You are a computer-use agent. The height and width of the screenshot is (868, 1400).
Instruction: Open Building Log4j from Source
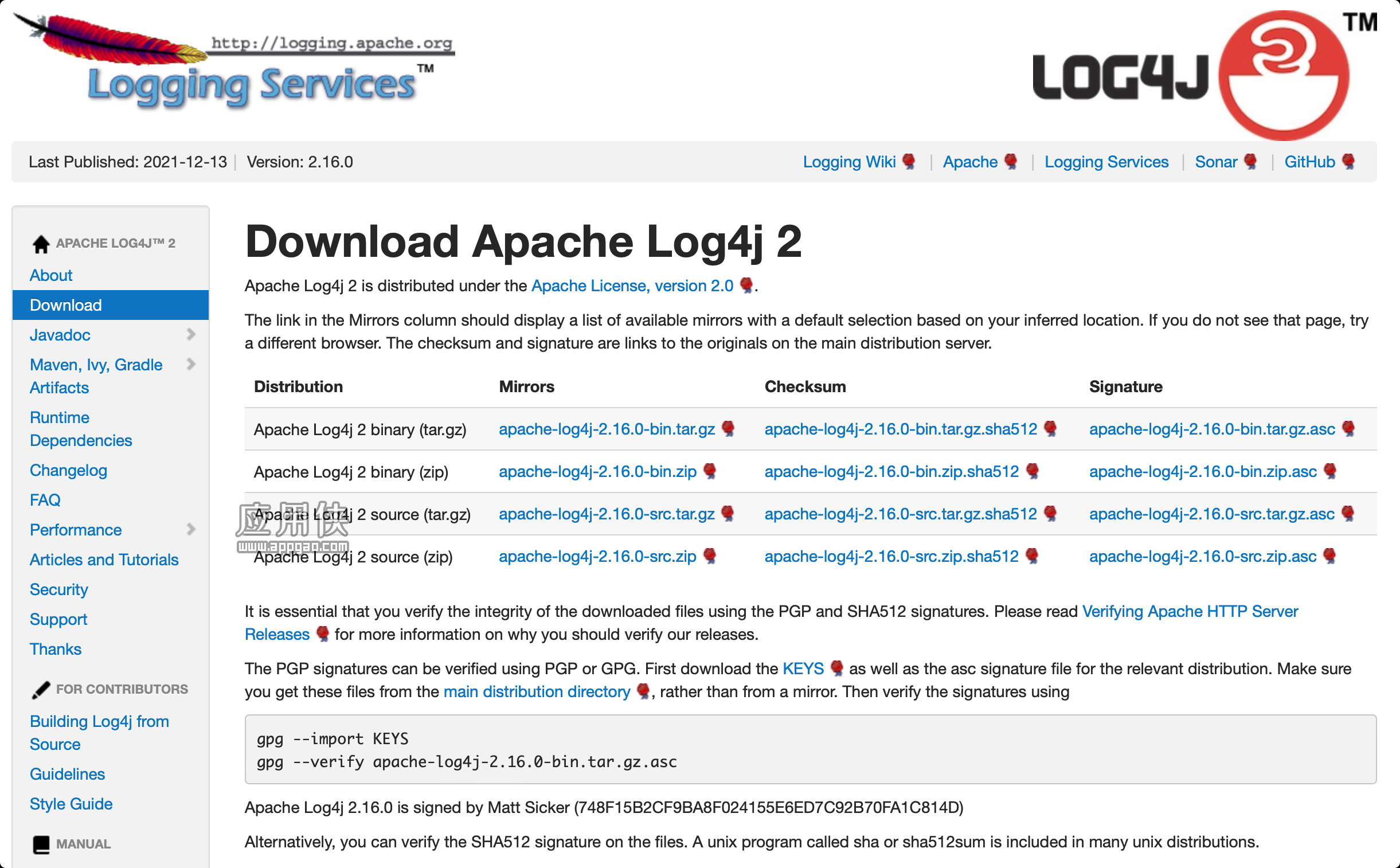coord(99,733)
